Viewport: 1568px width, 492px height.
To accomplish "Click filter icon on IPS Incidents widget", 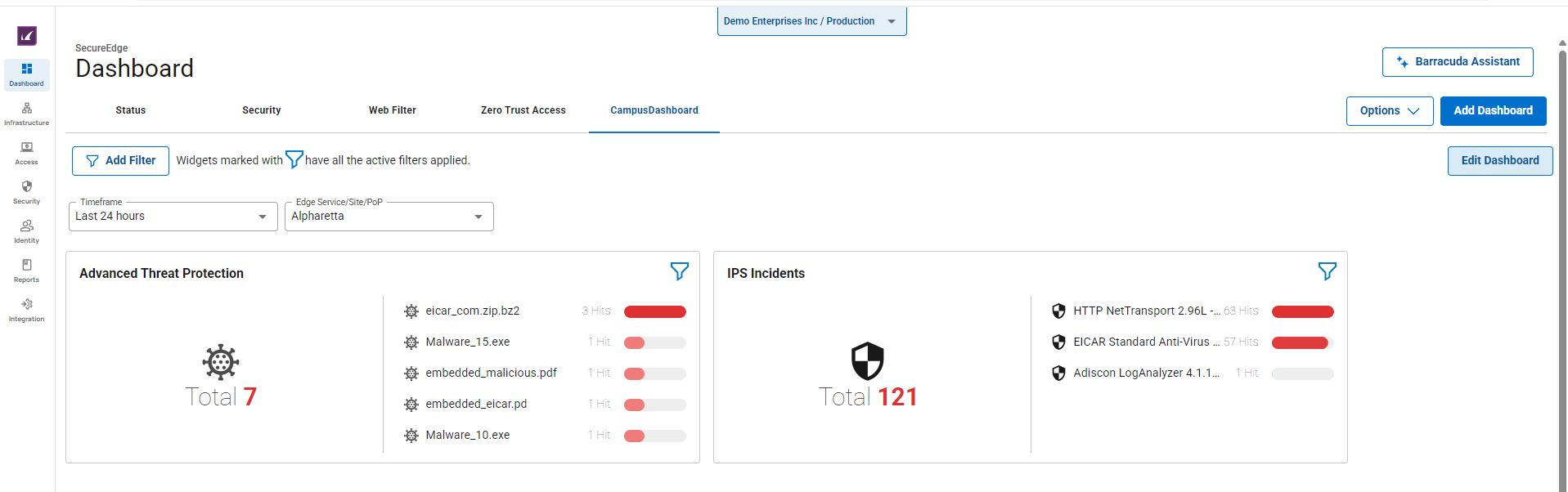I will pos(1327,271).
